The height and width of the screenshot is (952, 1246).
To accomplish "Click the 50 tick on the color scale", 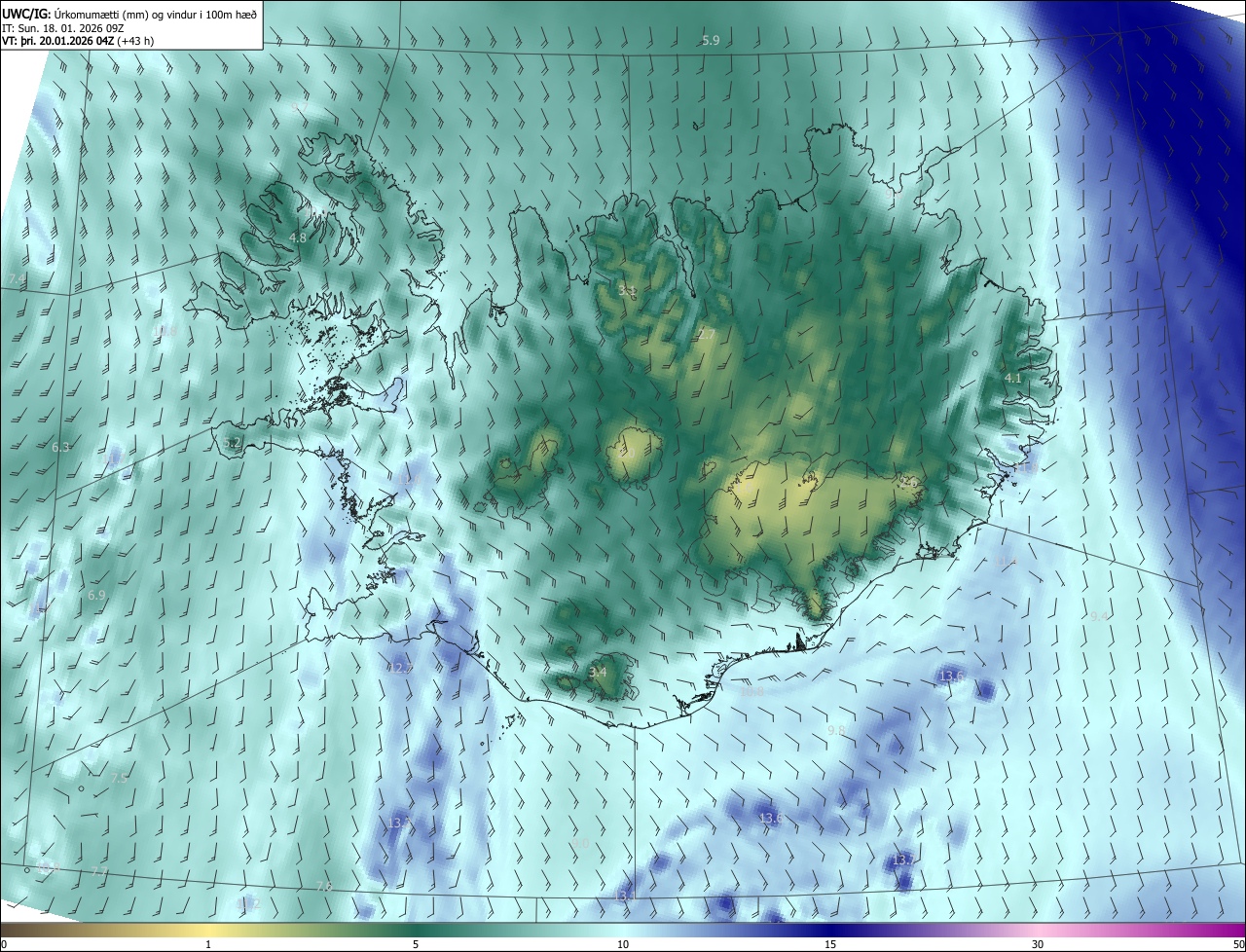I will pyautogui.click(x=1238, y=944).
